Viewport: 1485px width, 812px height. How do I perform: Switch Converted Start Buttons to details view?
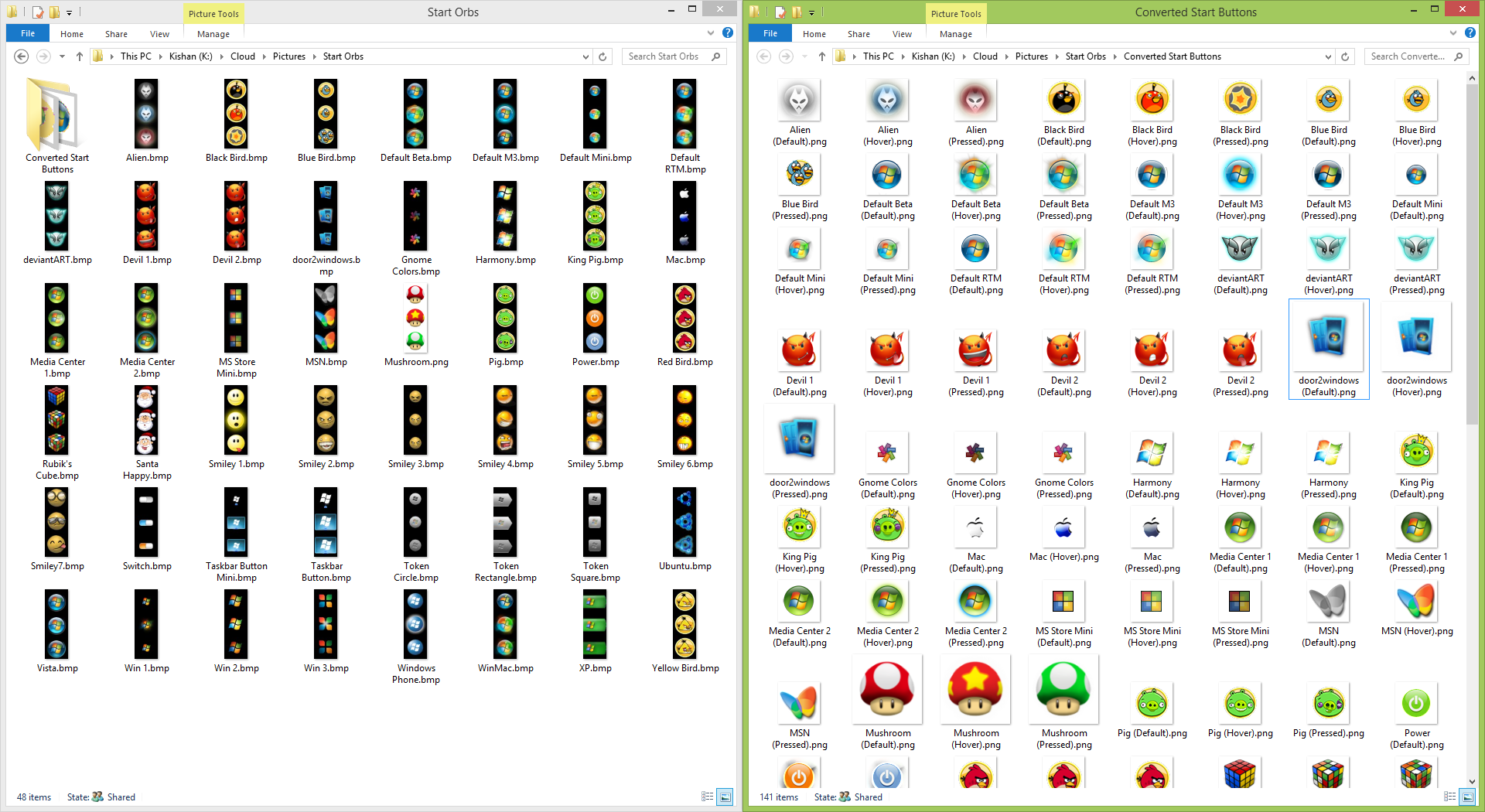tap(1450, 797)
